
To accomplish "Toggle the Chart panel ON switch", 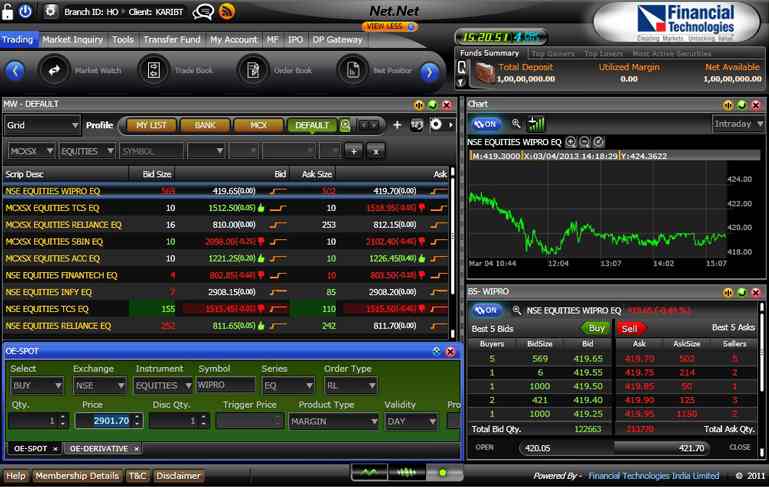I will pyautogui.click(x=487, y=124).
